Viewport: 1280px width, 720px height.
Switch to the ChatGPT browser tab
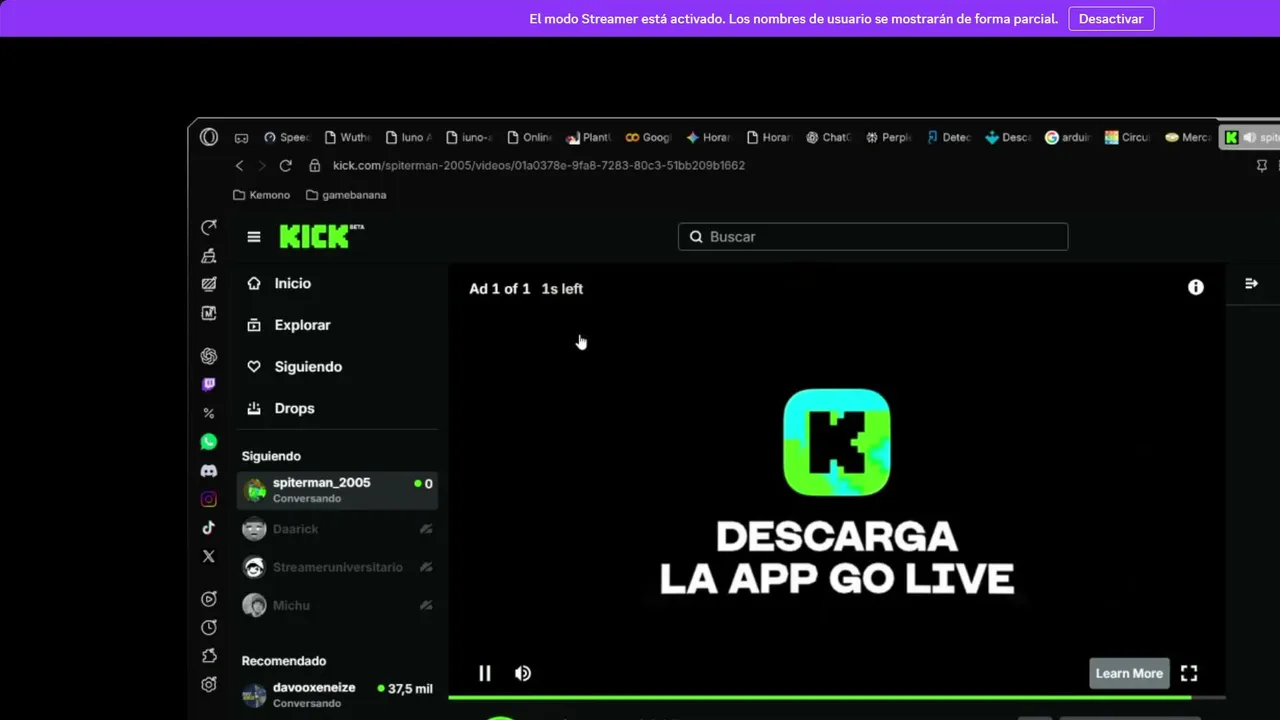[x=828, y=138]
